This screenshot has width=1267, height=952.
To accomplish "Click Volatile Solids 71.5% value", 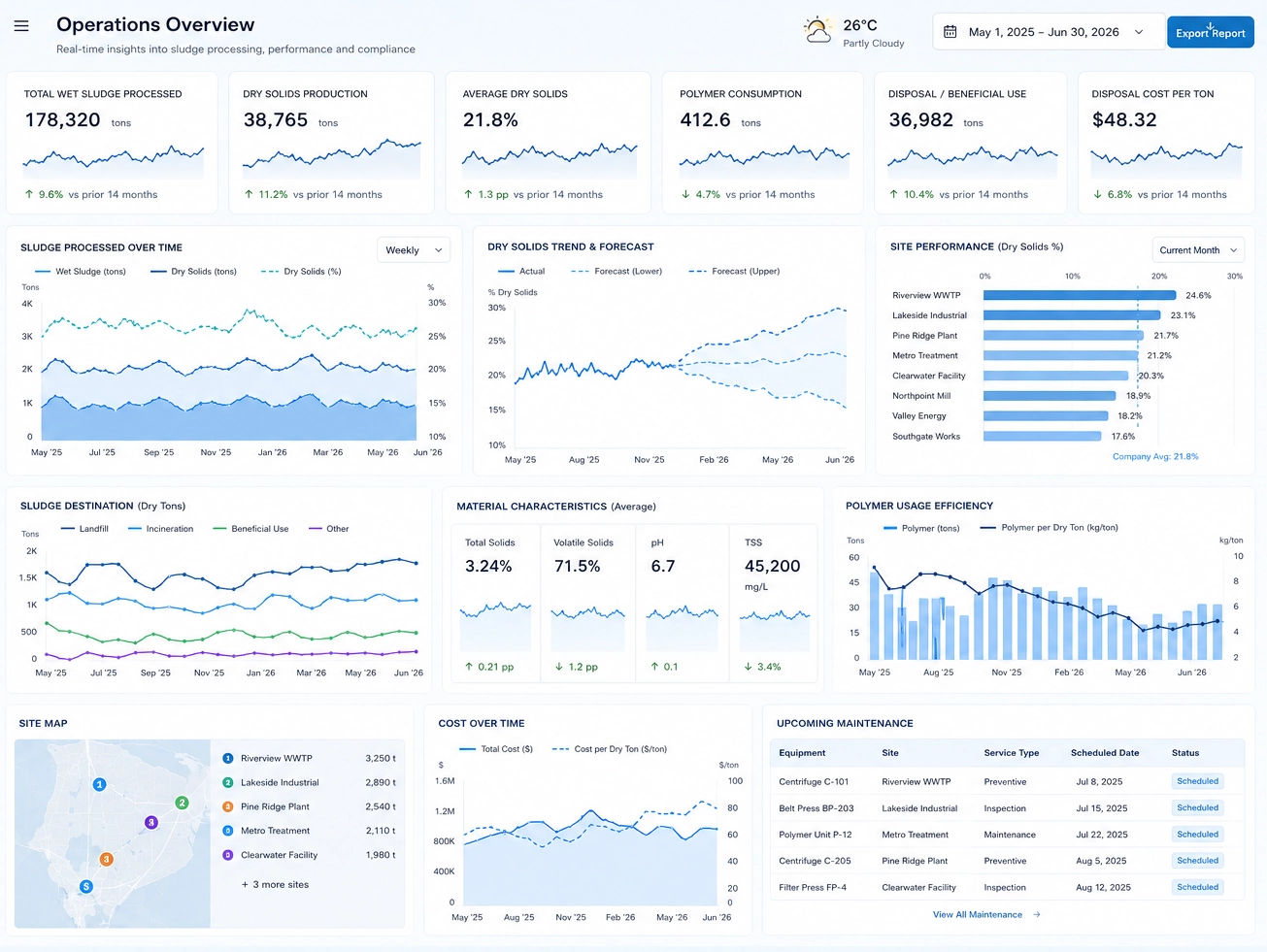I will click(x=577, y=566).
